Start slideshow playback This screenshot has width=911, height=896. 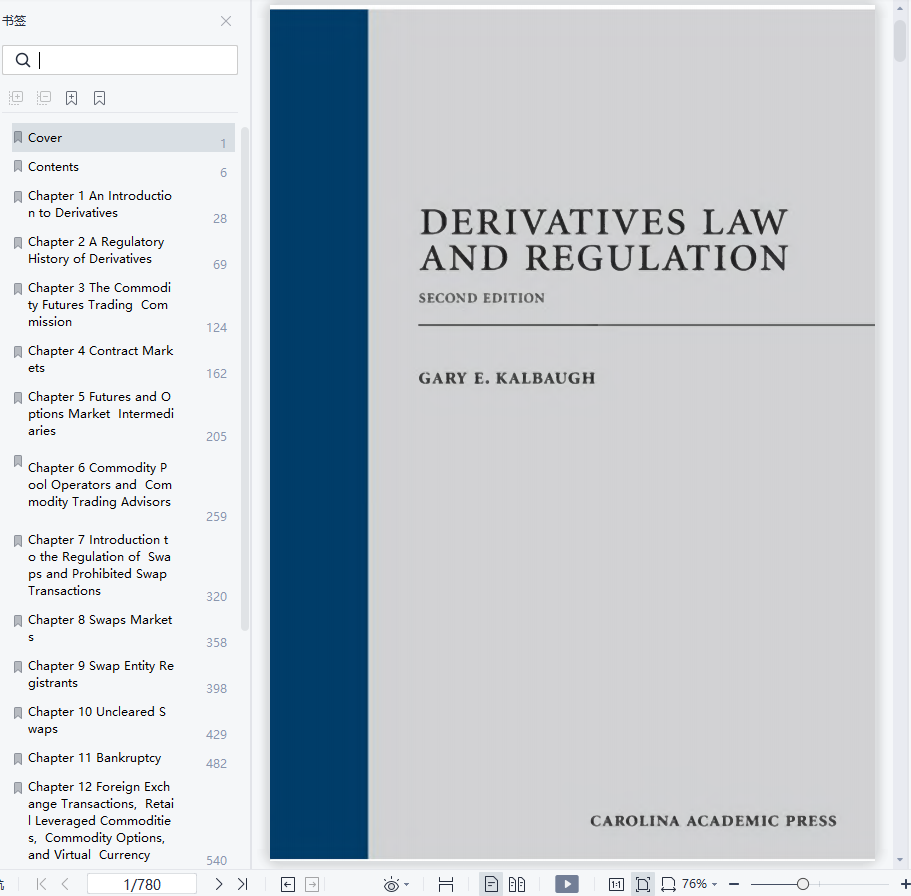567,884
